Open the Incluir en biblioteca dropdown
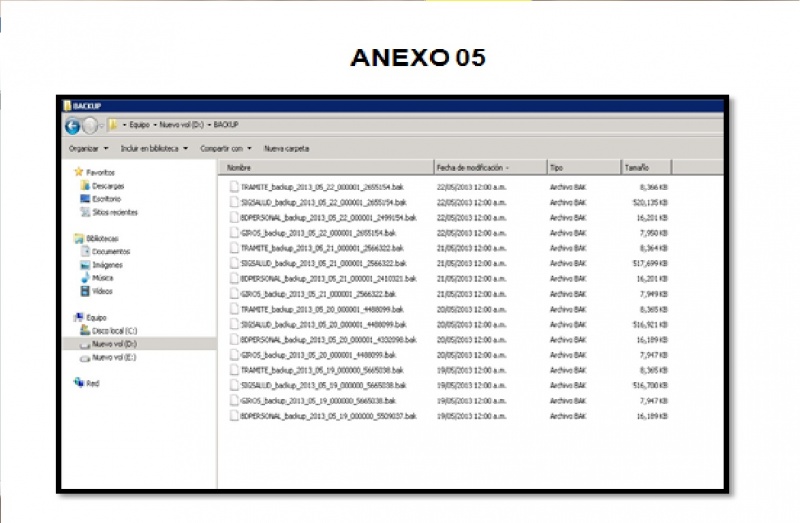800x523 pixels. (x=153, y=148)
